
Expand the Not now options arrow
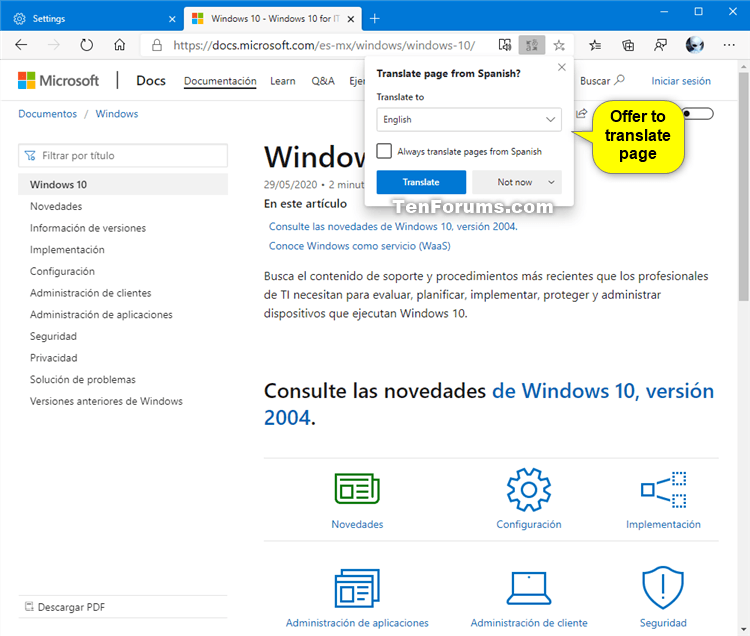click(551, 182)
